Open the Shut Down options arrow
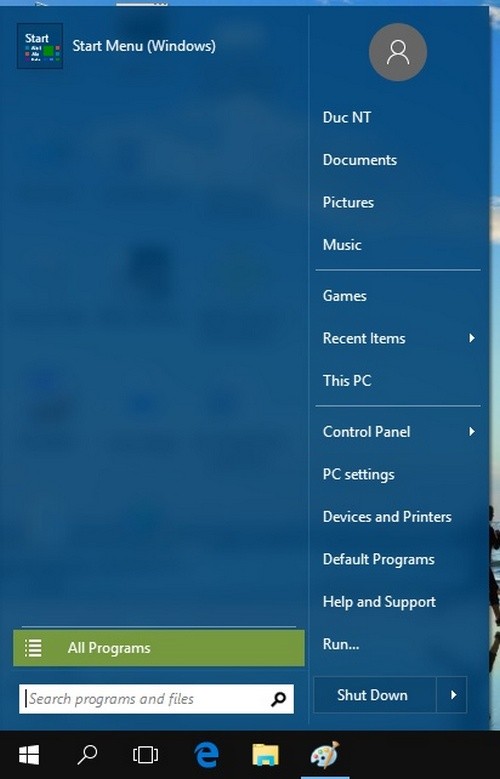This screenshot has height=779, width=500. [452, 695]
